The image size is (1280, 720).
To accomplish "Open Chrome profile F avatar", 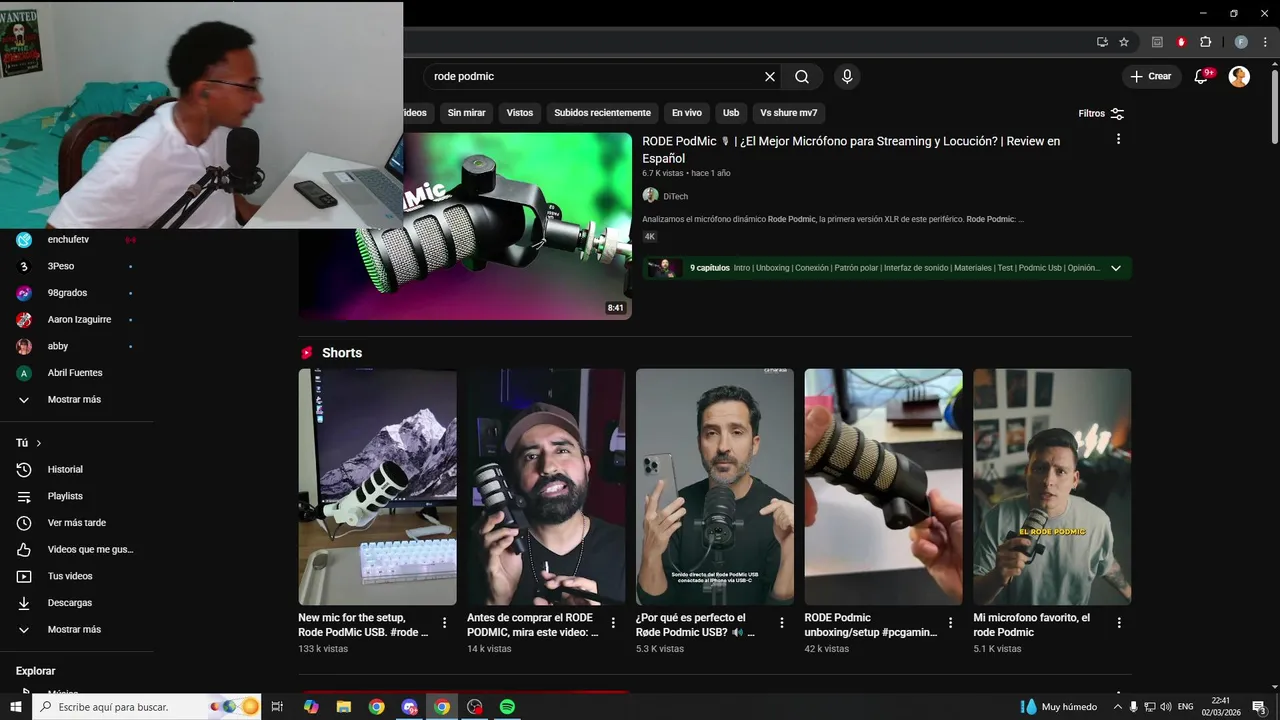I will [x=1241, y=42].
